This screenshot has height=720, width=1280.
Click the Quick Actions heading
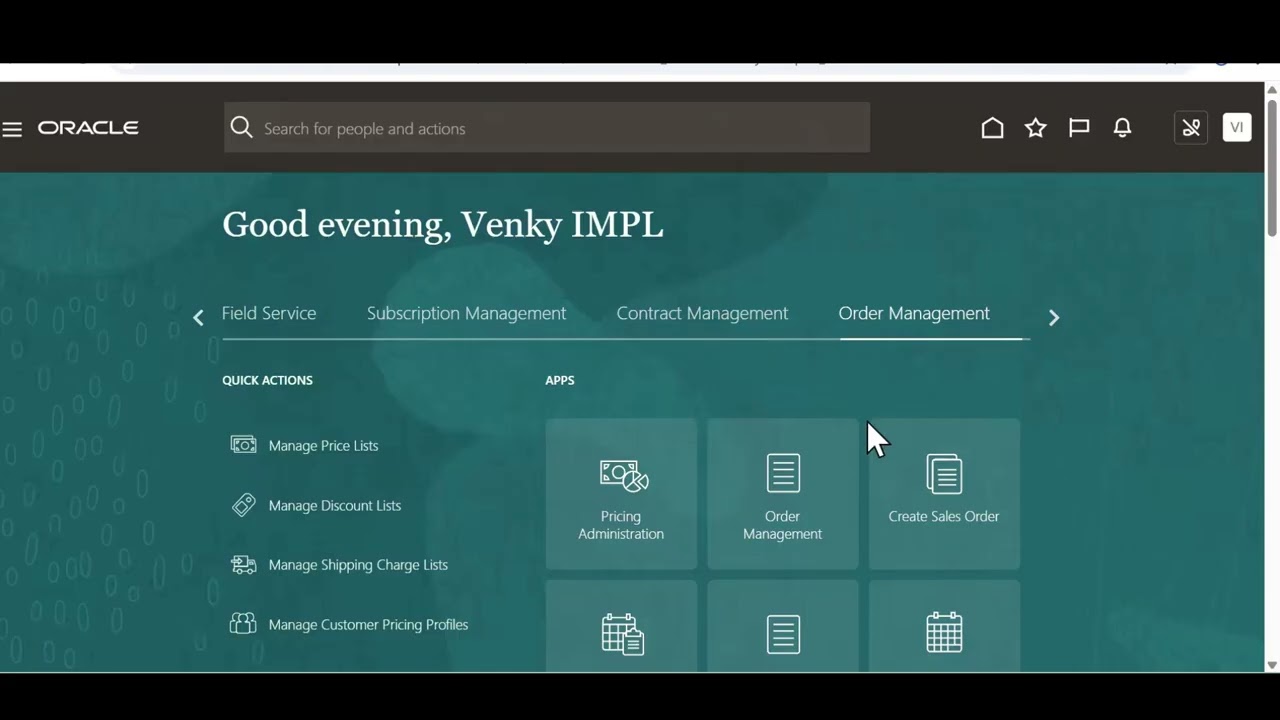click(x=267, y=380)
